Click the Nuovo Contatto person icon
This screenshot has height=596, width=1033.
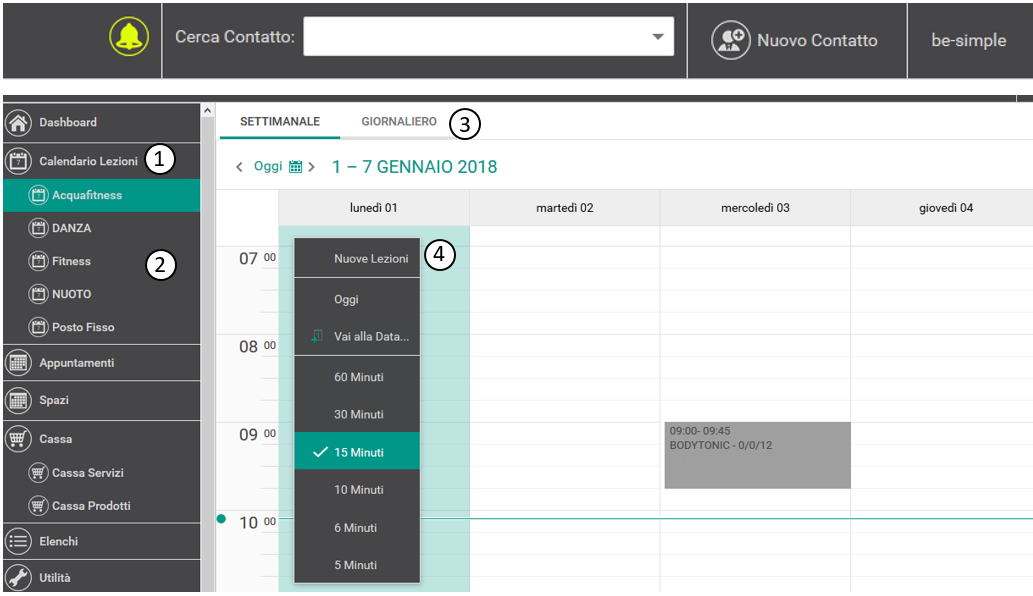(731, 40)
